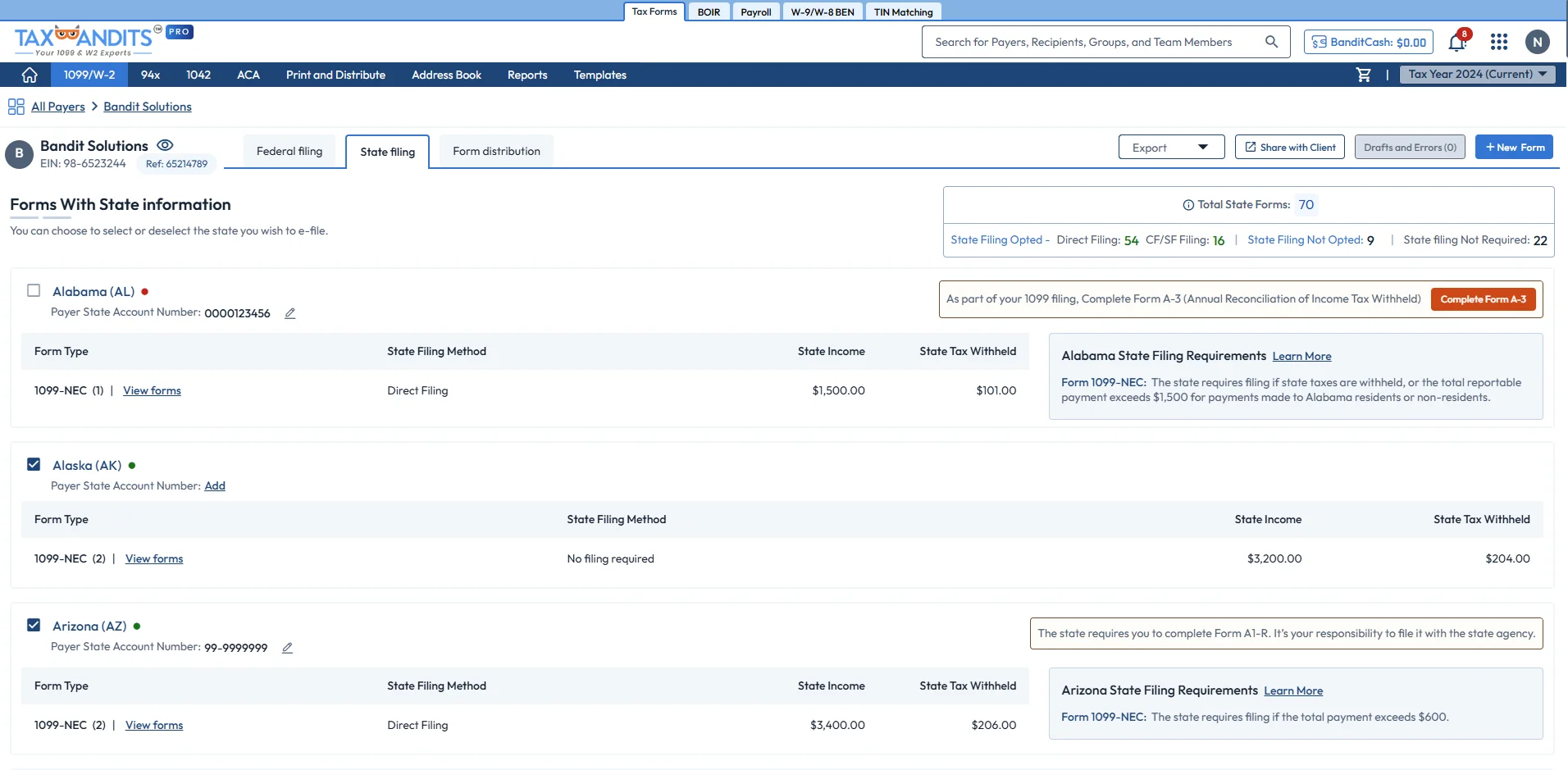Switch to the BOIR top tab

(709, 11)
